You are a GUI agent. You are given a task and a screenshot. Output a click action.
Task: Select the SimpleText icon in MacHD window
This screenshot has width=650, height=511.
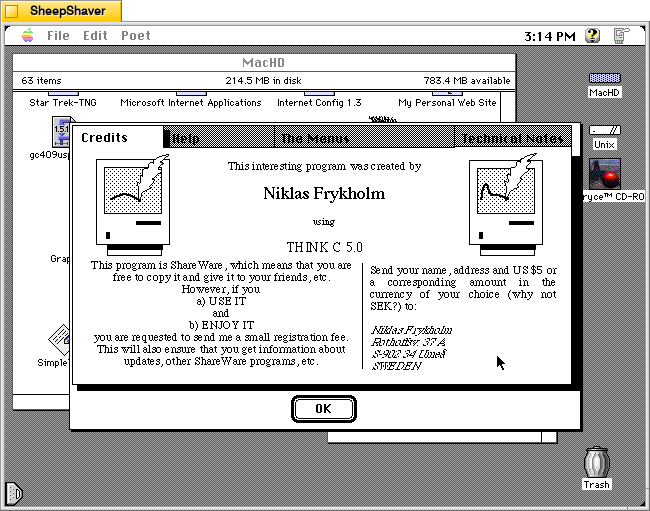coord(58,340)
